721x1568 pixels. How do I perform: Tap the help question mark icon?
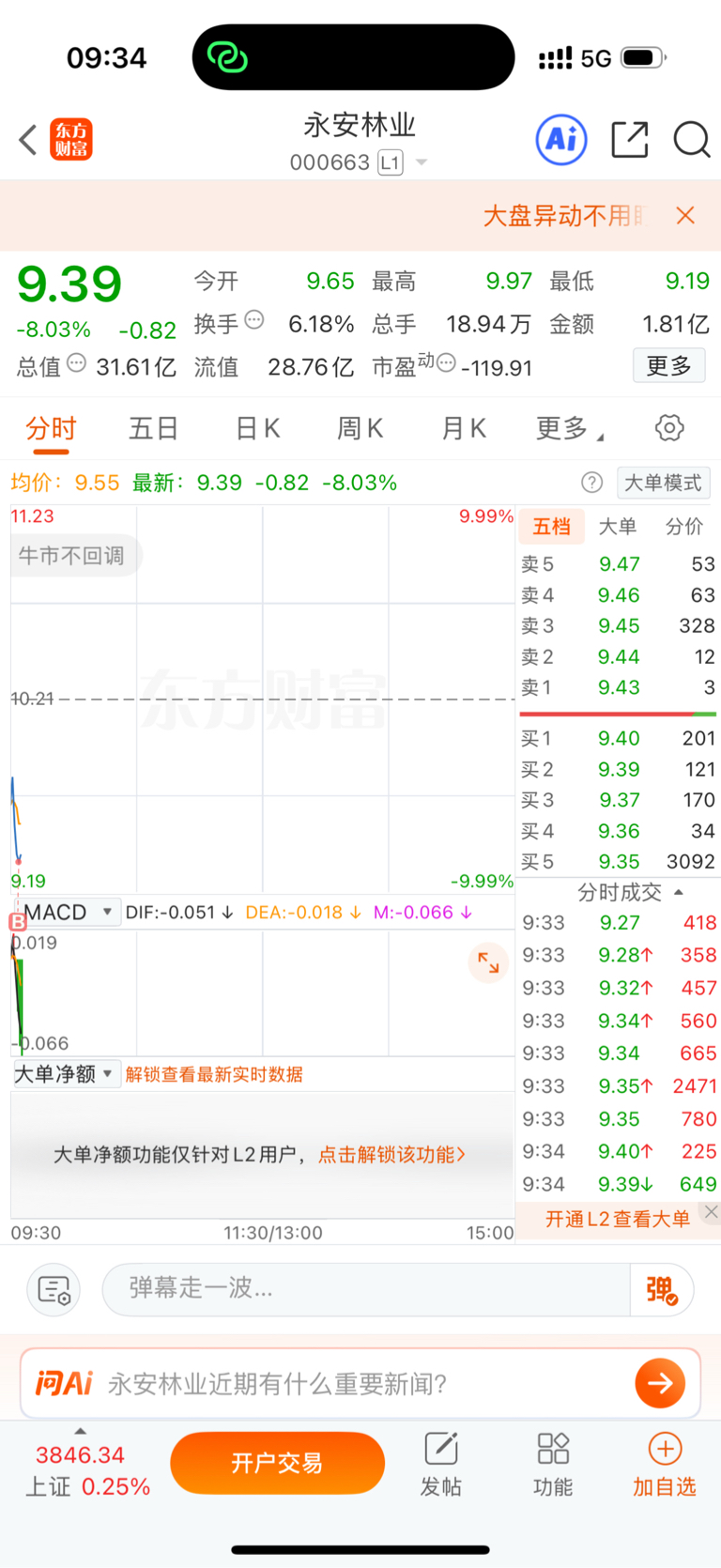click(591, 483)
